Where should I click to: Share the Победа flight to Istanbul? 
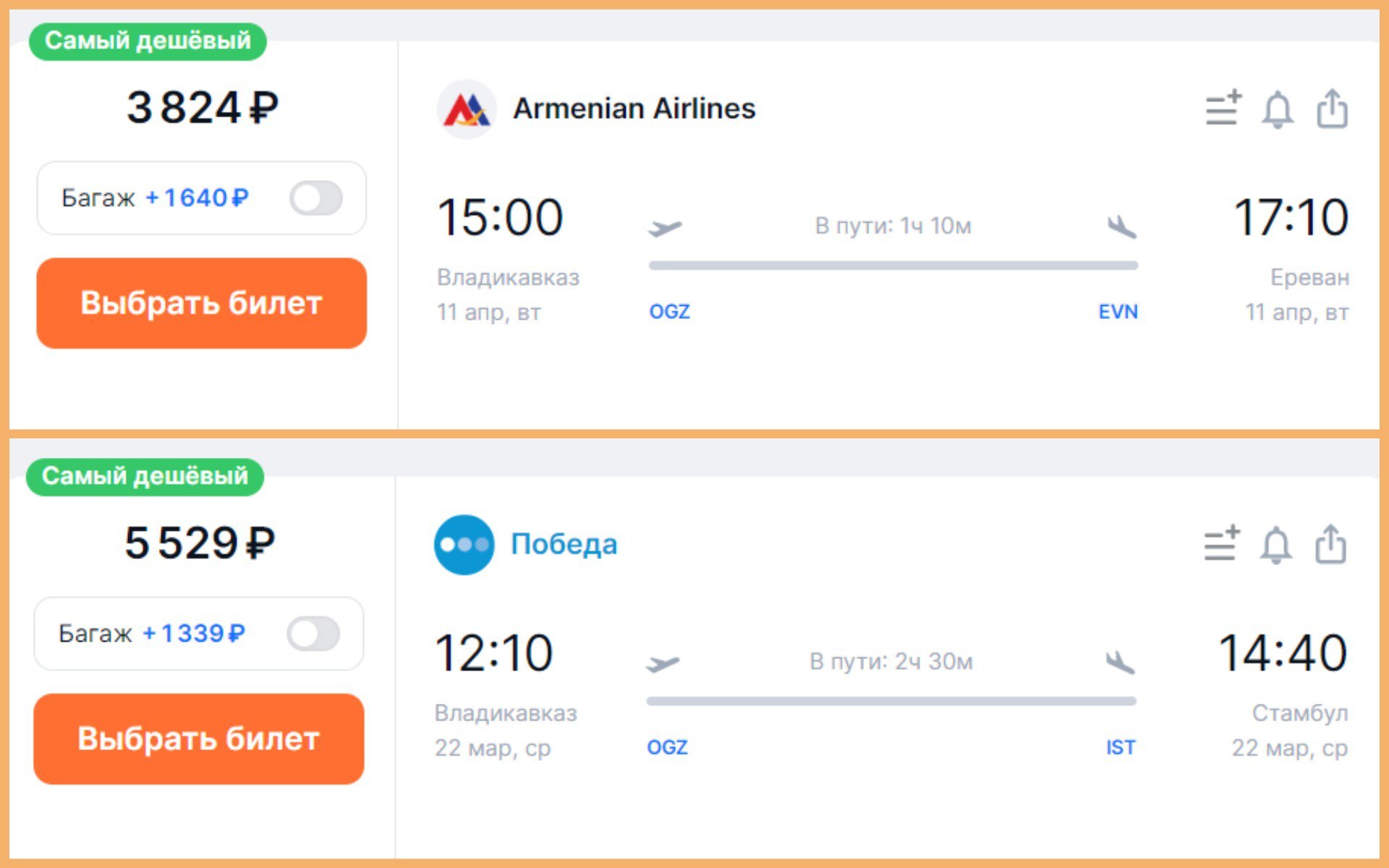[x=1330, y=545]
